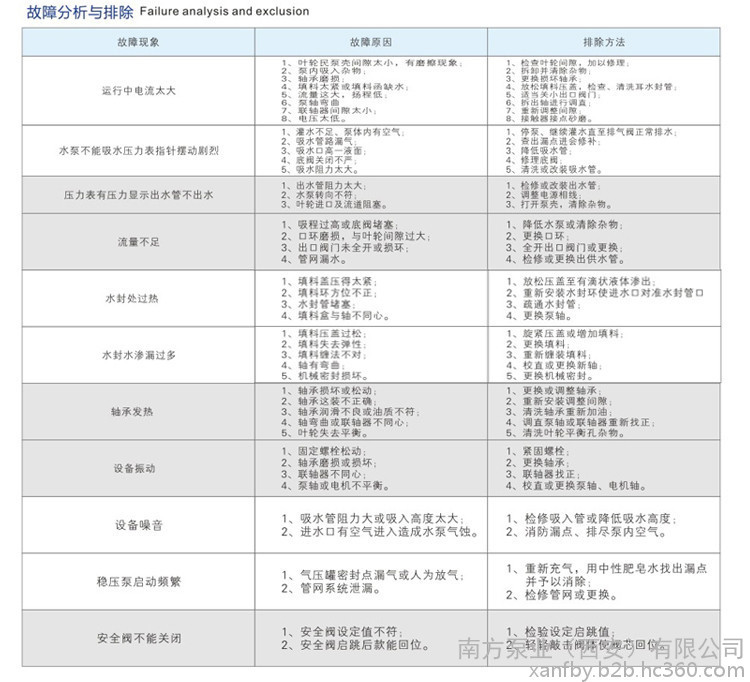Click cause line '安全阀设定值不符'
Screen dimensions: 750x682
point(342,631)
